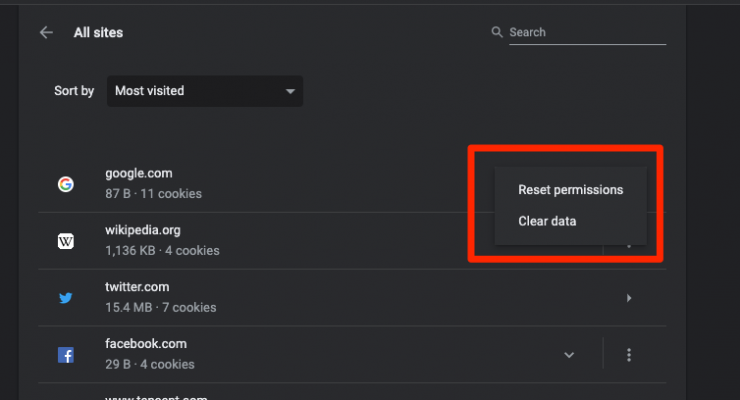Click the twitter.com site name
This screenshot has height=400, width=740.
(137, 287)
